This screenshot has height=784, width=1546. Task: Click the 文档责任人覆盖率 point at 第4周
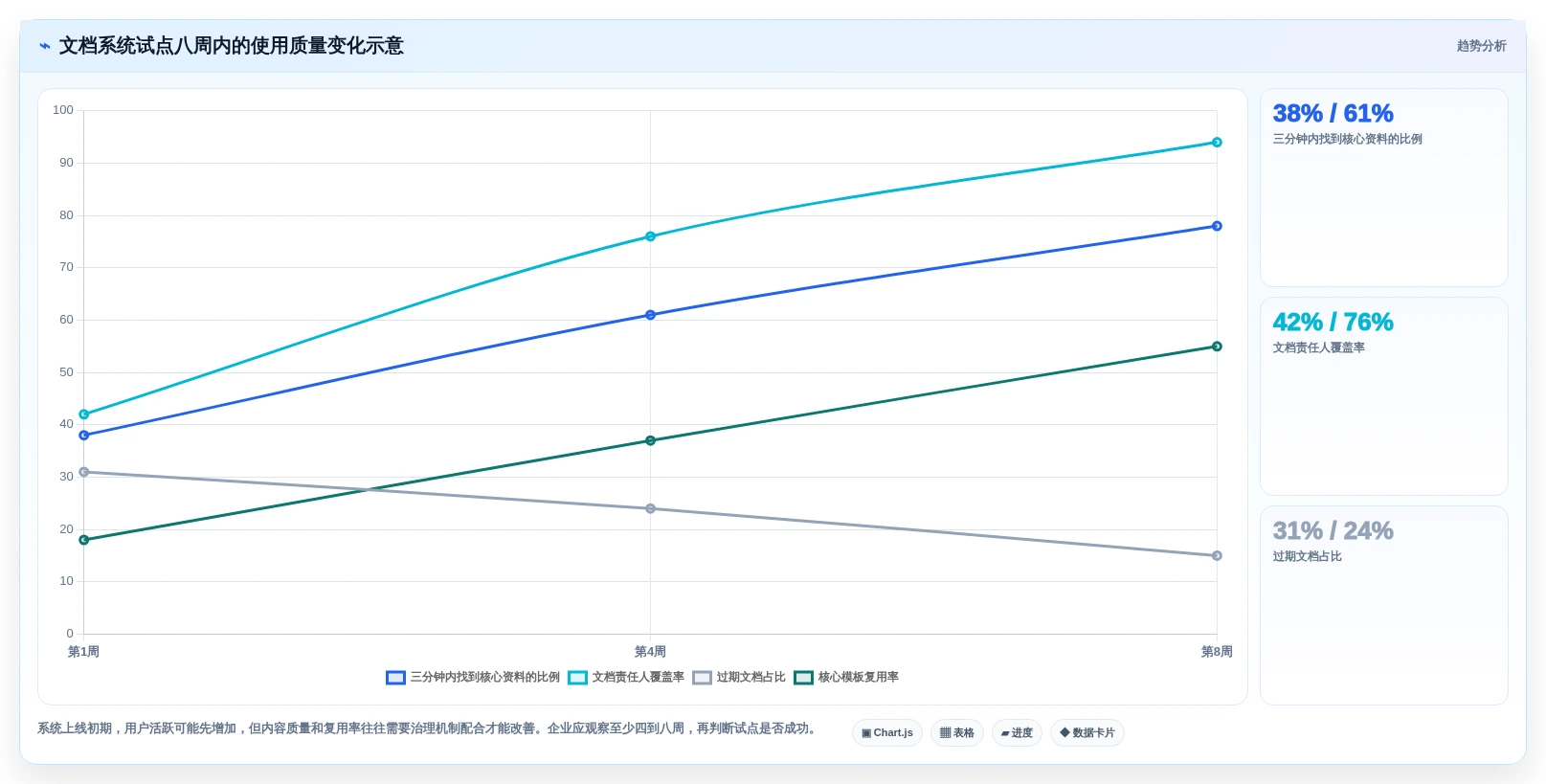650,236
